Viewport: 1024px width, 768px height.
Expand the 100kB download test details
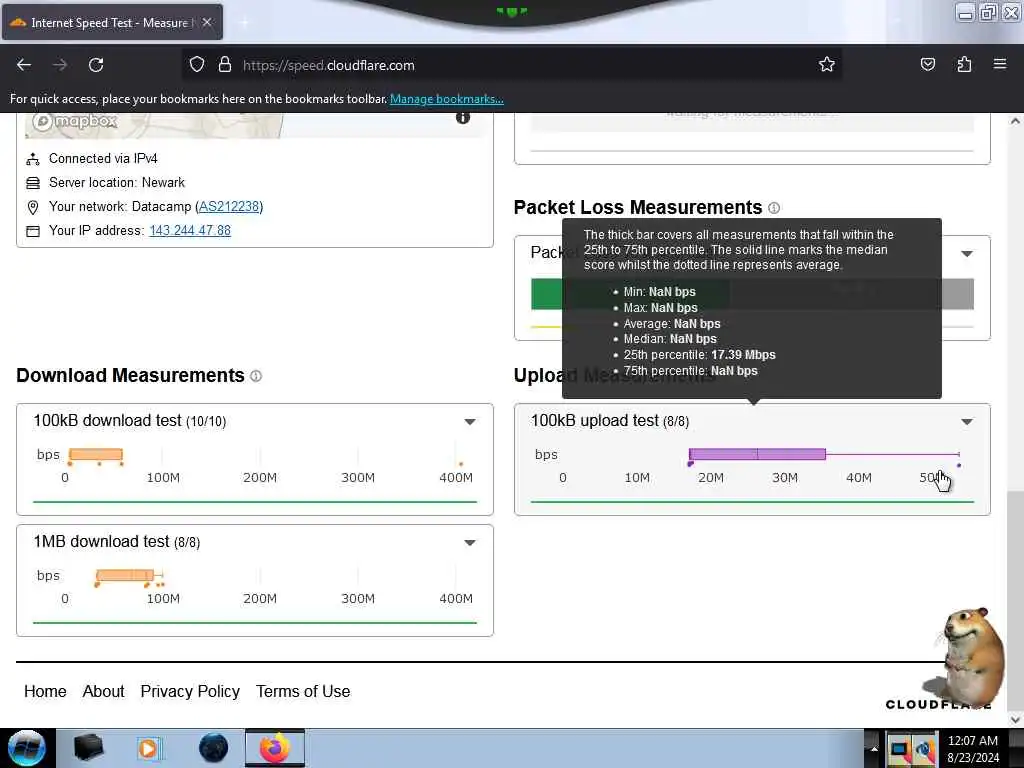[x=470, y=422]
